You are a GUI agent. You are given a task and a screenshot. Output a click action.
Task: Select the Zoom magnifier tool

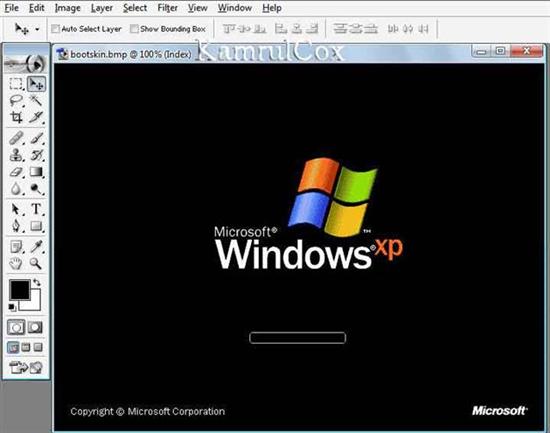coord(36,263)
